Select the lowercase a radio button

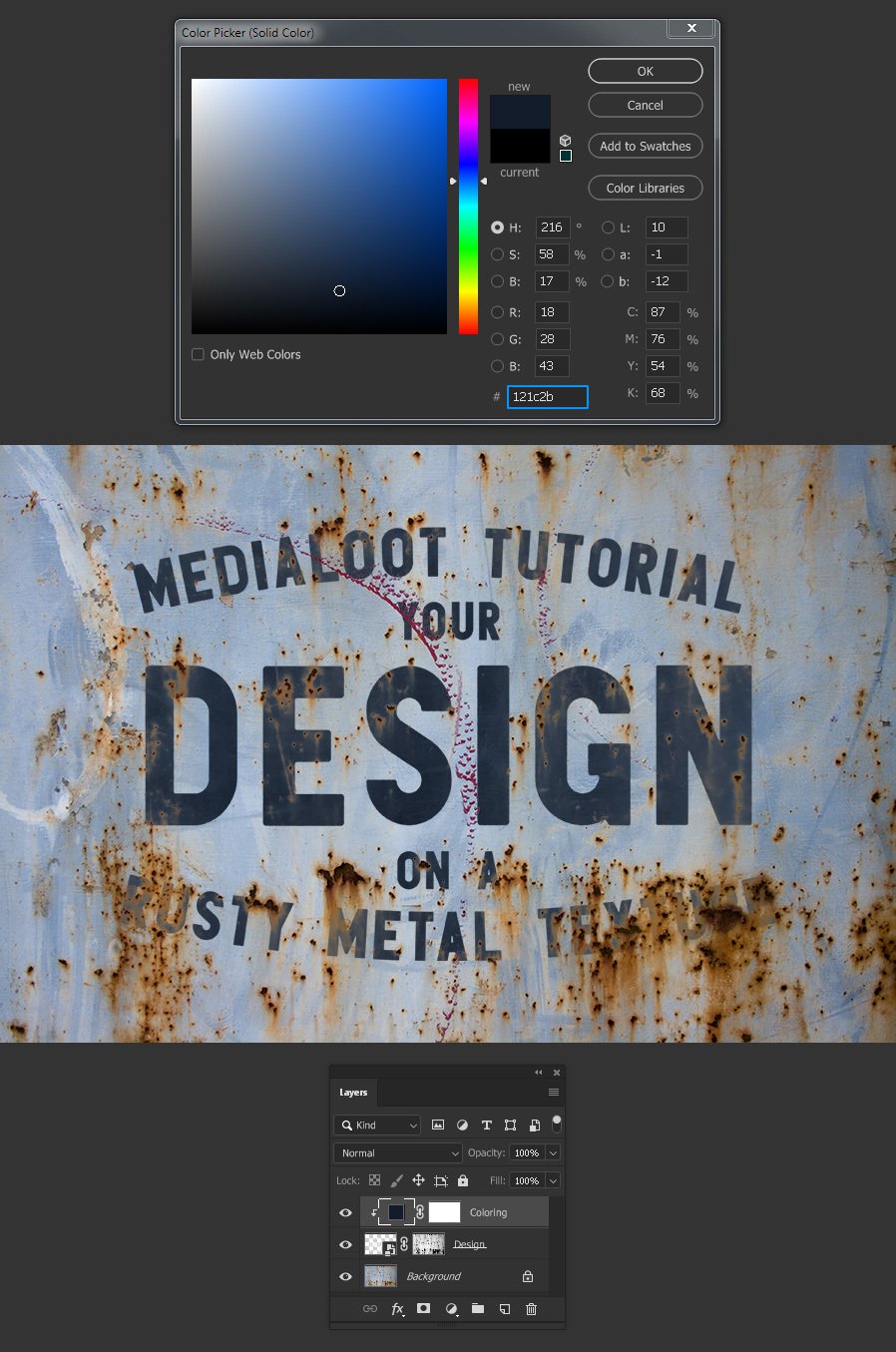click(608, 254)
